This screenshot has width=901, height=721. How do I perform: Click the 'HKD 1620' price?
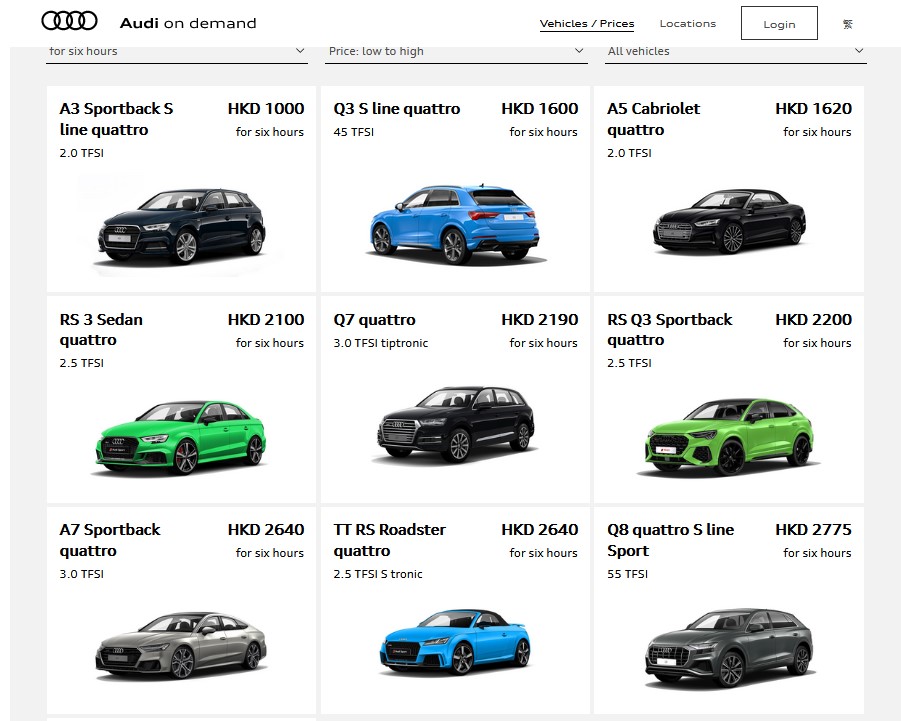pyautogui.click(x=814, y=109)
